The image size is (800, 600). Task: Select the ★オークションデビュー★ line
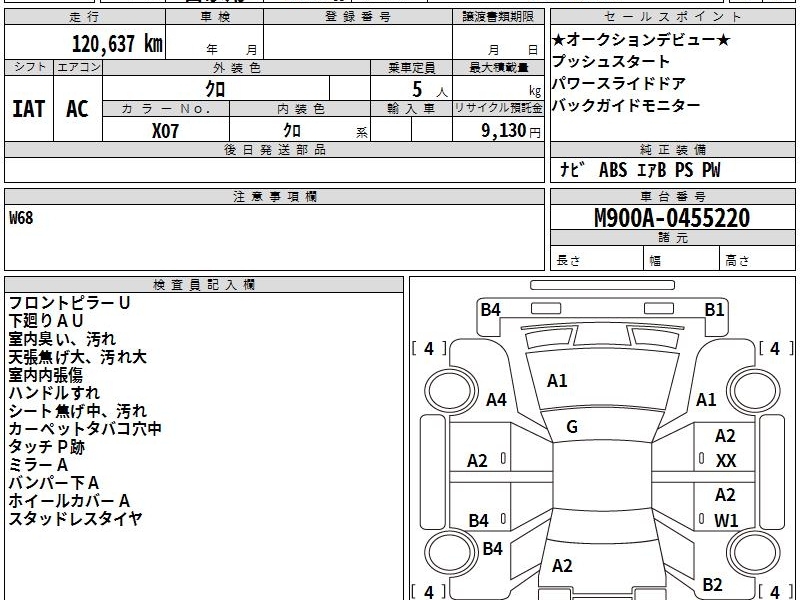tap(641, 39)
